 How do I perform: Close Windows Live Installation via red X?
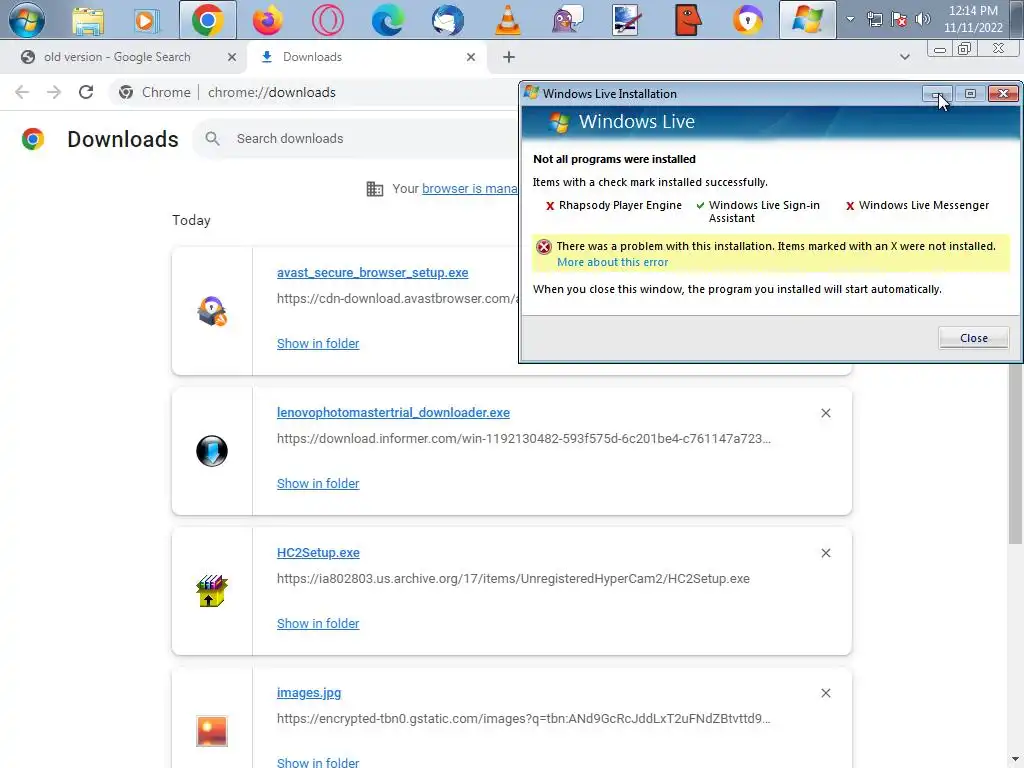(1003, 94)
